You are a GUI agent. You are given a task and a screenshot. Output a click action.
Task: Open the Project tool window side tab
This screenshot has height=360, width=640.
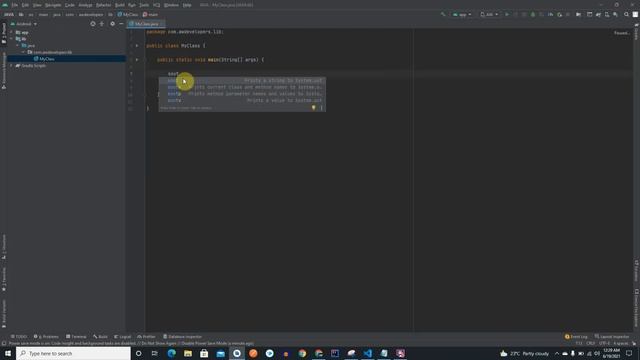point(4,33)
